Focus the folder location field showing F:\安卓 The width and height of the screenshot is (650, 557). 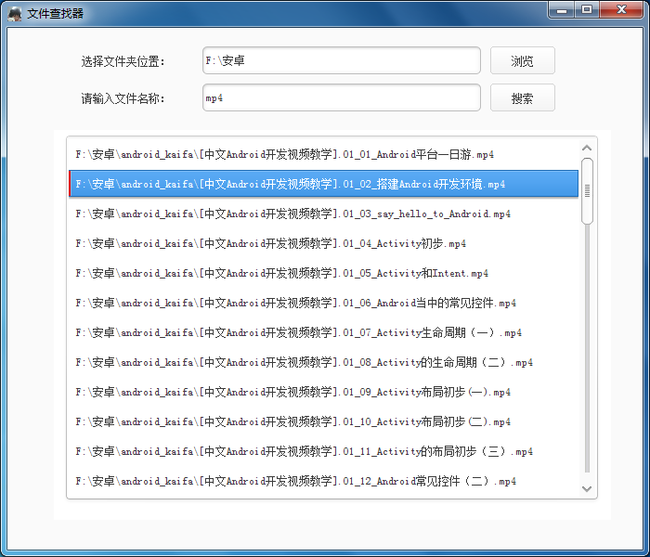point(342,61)
